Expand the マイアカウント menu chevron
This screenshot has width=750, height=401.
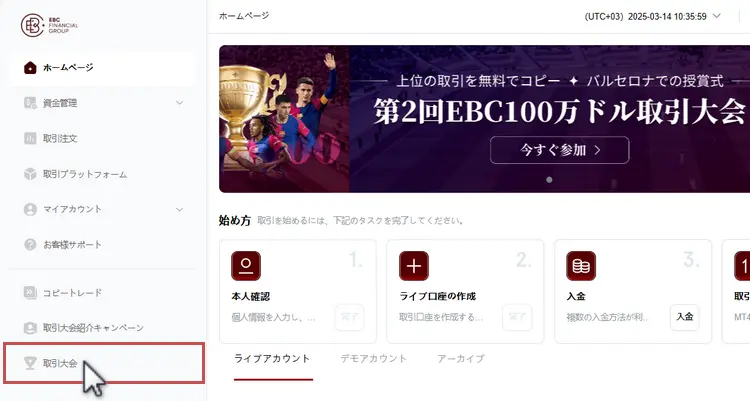click(x=179, y=209)
